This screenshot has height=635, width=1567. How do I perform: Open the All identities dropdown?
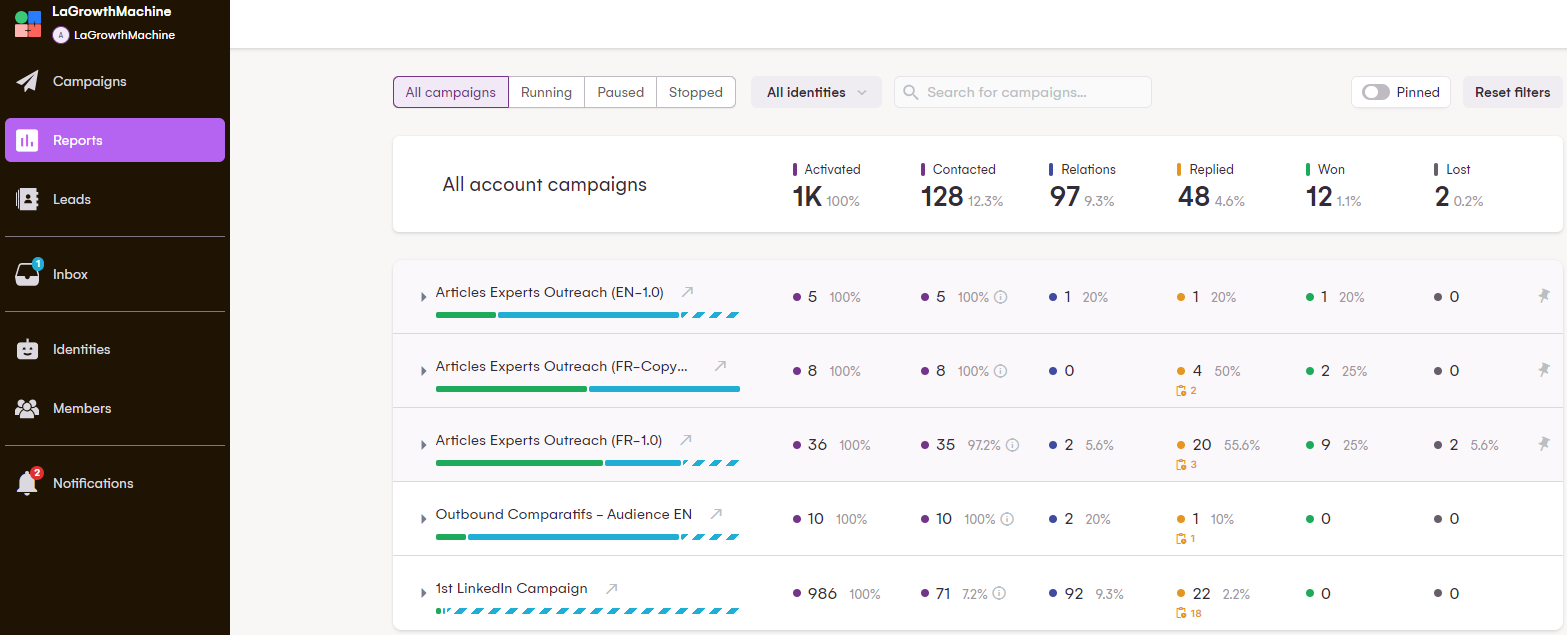pyautogui.click(x=816, y=92)
